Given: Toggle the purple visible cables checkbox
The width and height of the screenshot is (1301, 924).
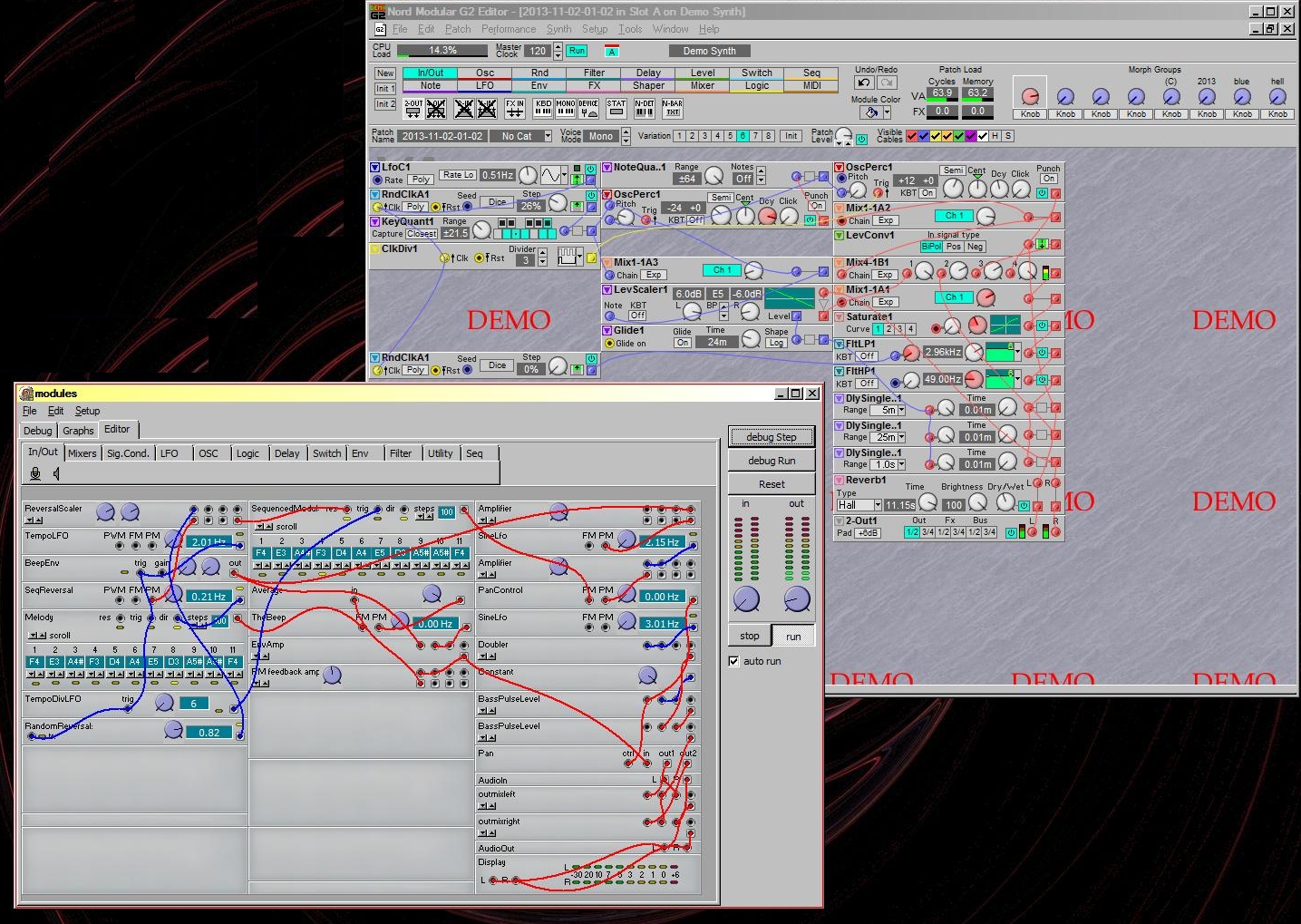Looking at the screenshot, I should (x=971, y=136).
